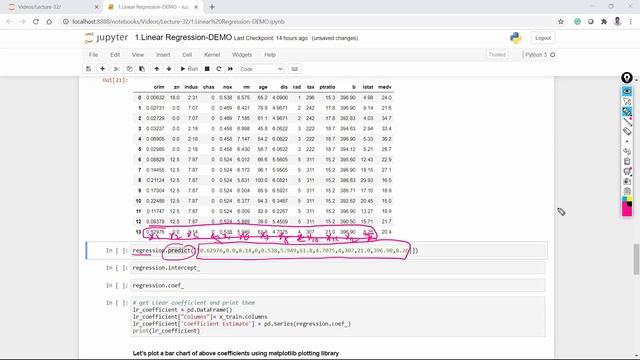Image resolution: width=640 pixels, height=360 pixels.
Task: Select the regression.predict code cell
Action: (x=338, y=251)
